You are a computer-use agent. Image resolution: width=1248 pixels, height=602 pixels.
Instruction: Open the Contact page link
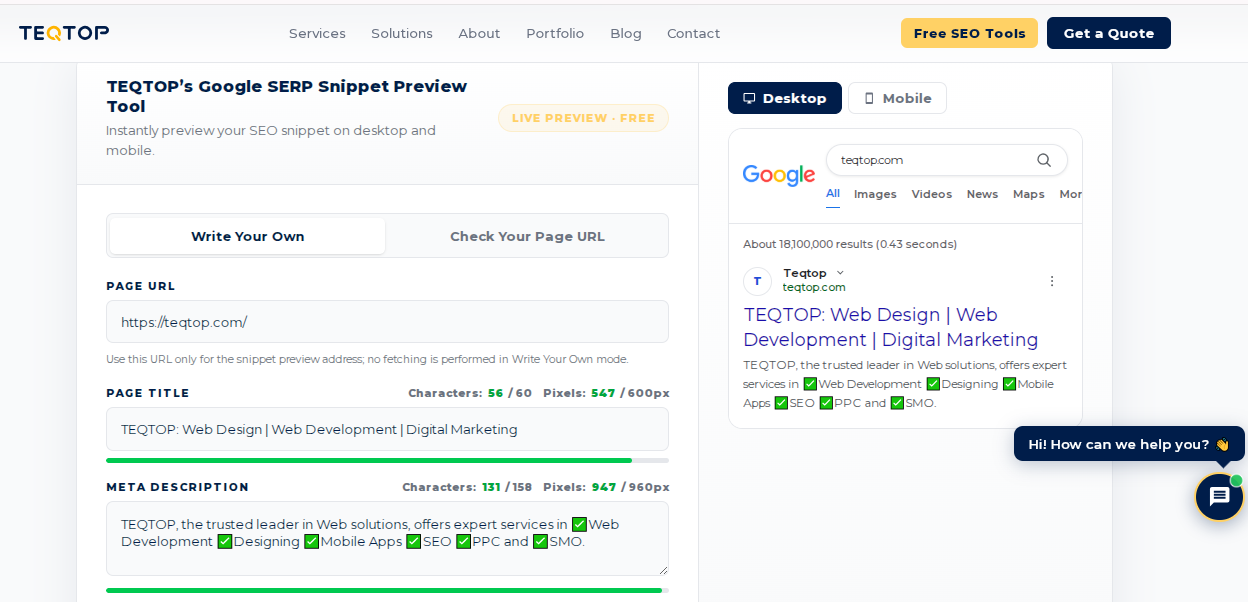pyautogui.click(x=693, y=33)
